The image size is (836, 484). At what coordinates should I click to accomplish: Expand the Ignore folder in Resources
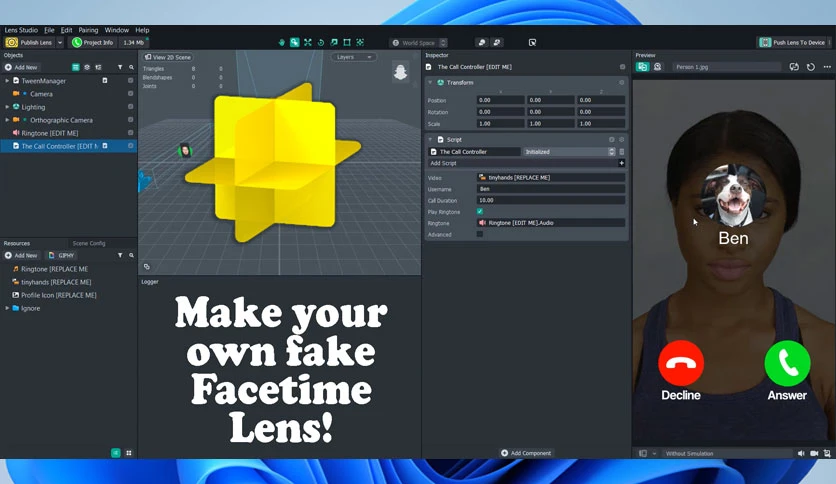7,308
